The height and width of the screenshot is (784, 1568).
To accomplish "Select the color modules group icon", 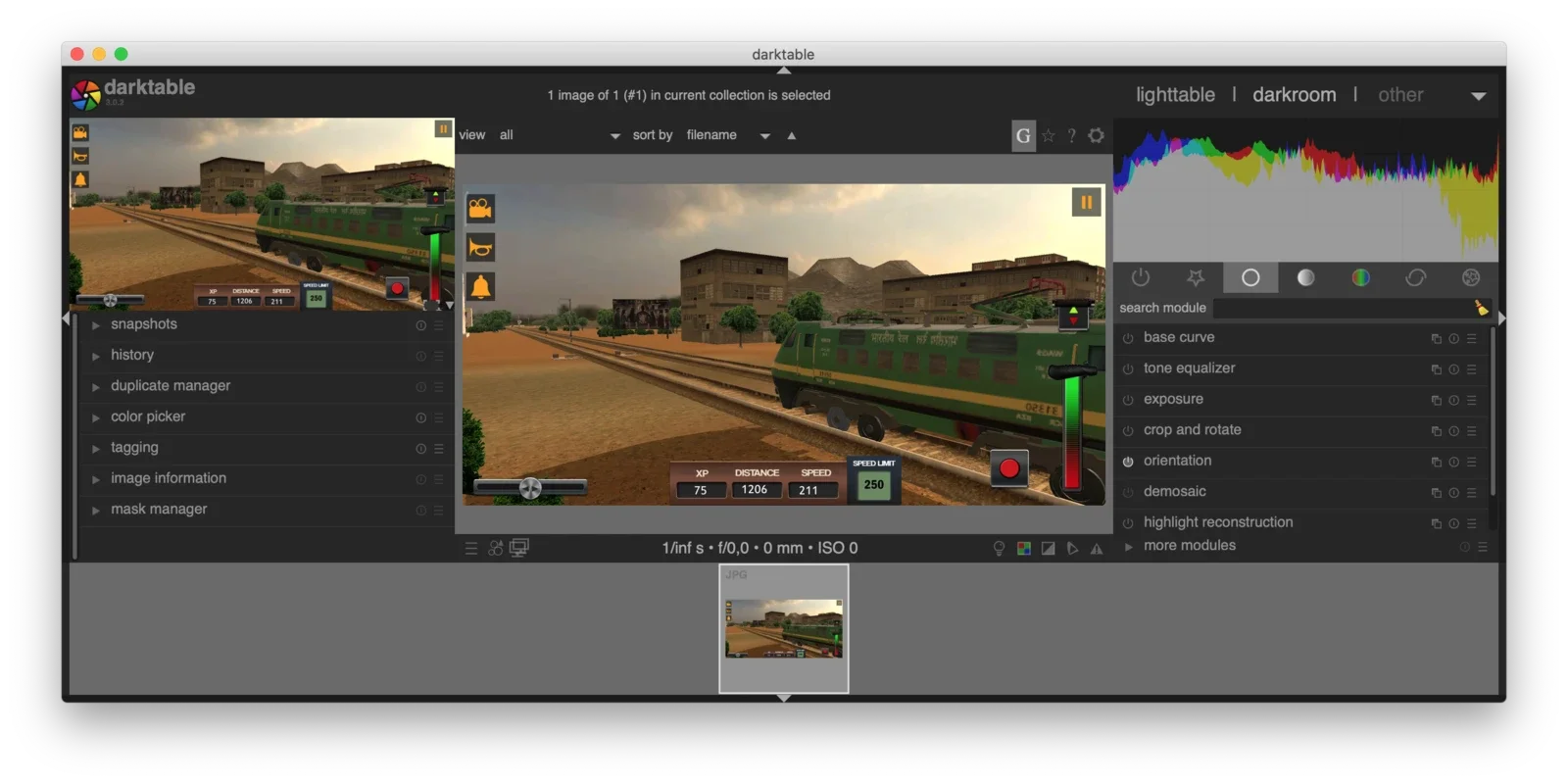I will point(1360,278).
